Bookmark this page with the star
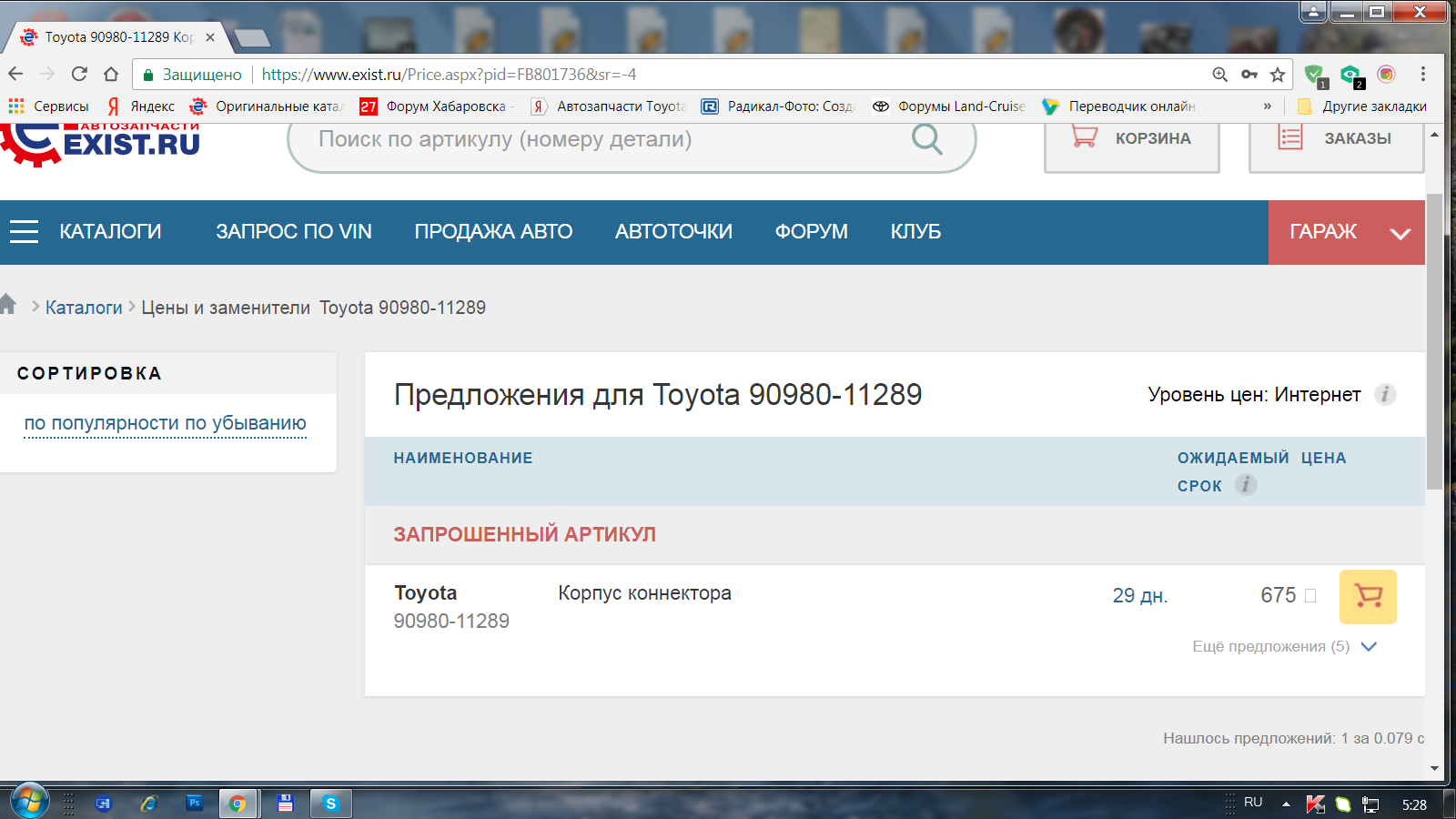The width and height of the screenshot is (1456, 819). click(1278, 75)
